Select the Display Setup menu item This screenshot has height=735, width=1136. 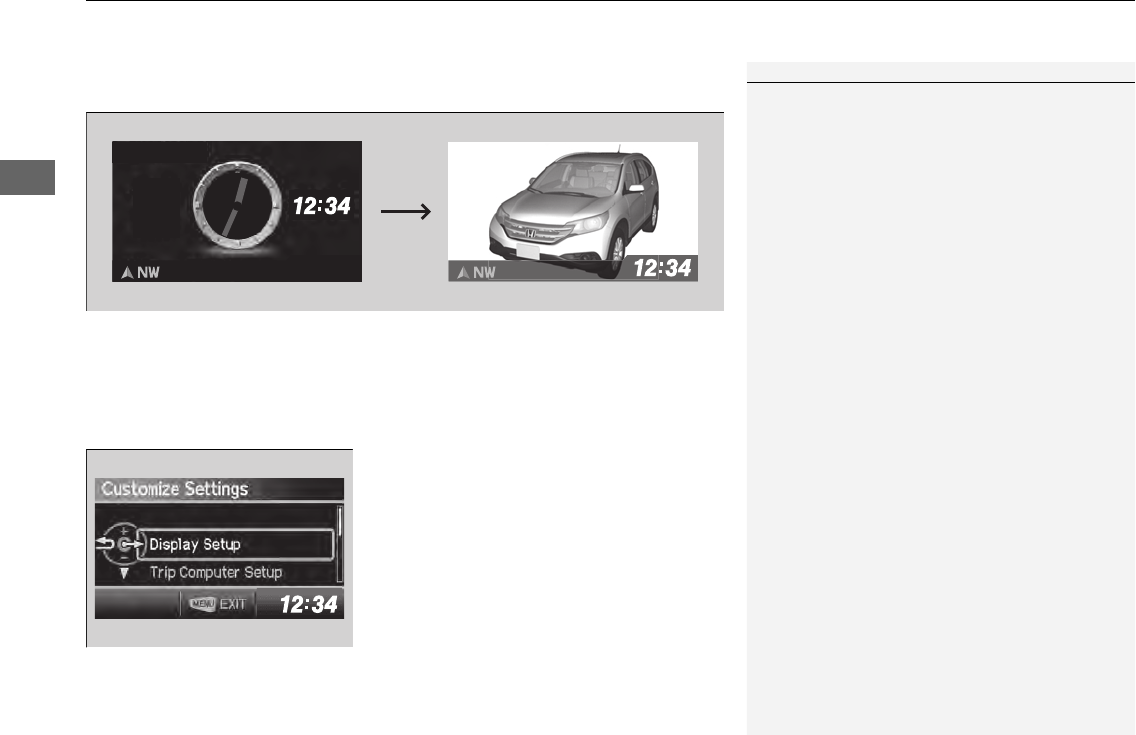235,545
